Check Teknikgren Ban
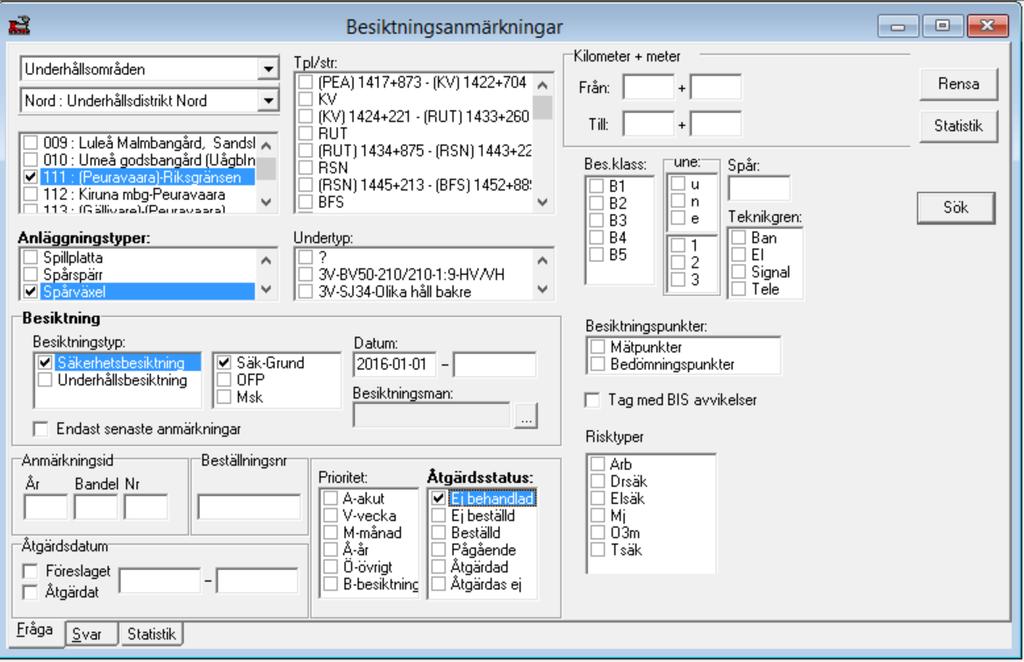1024x662 pixels. 739,237
